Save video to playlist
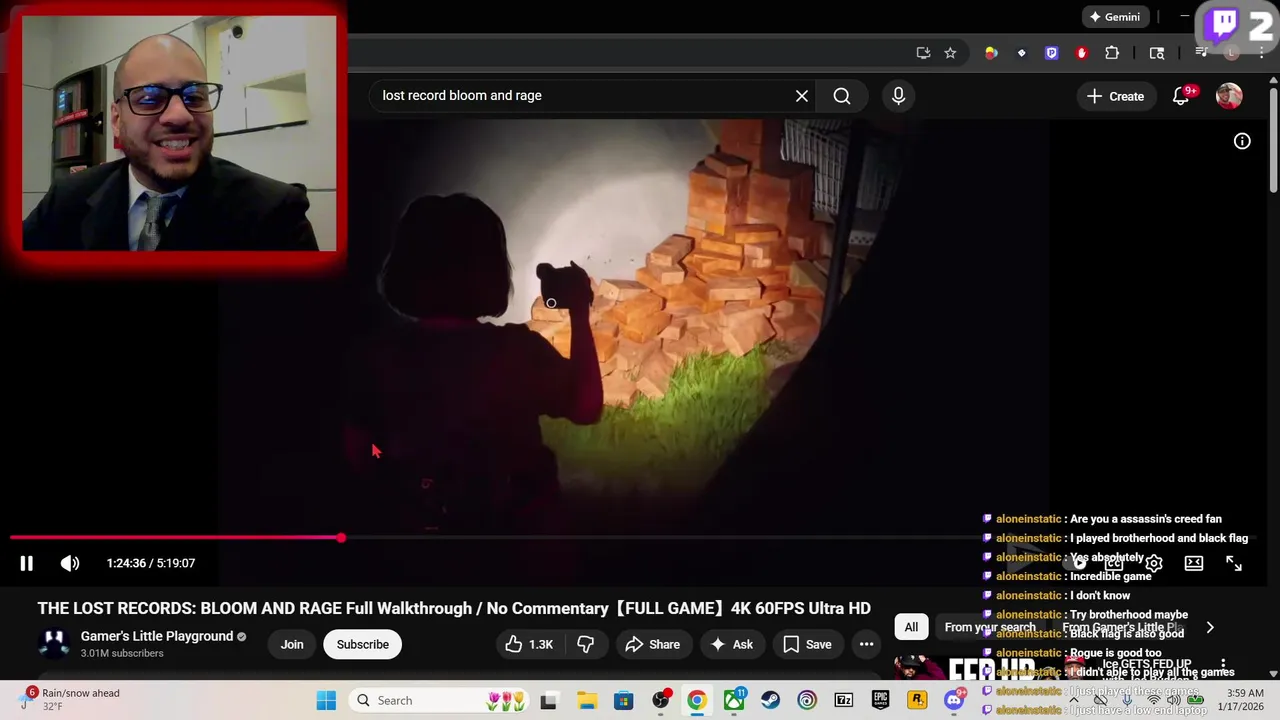 tap(807, 644)
